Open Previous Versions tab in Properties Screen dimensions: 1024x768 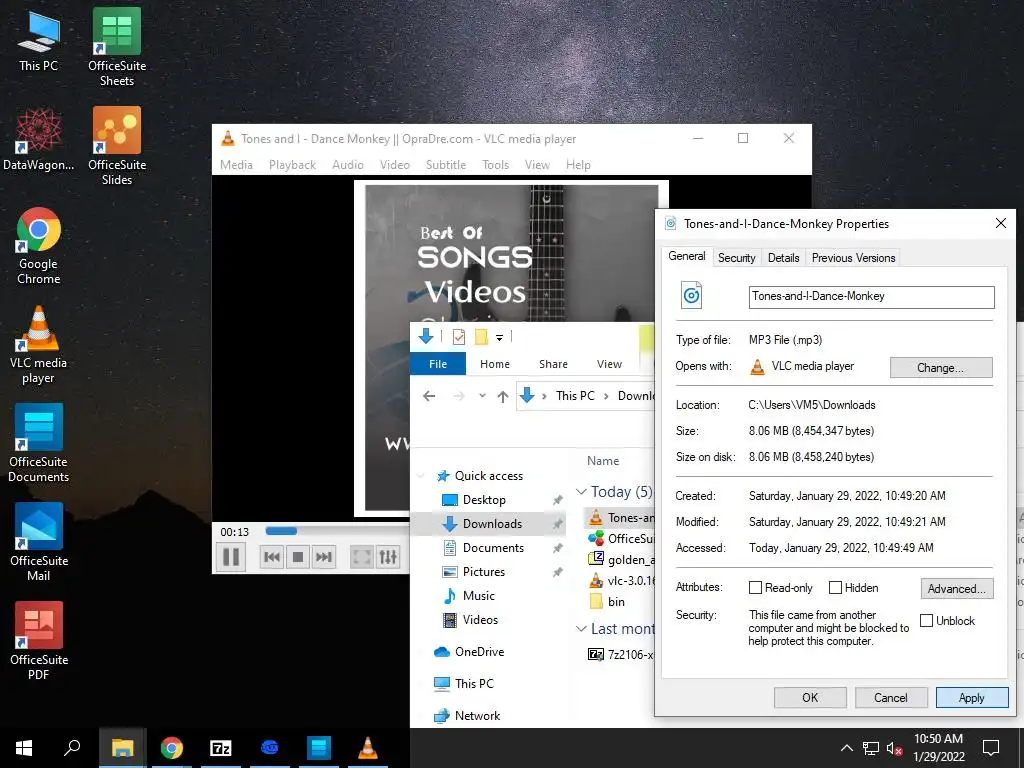click(853, 258)
